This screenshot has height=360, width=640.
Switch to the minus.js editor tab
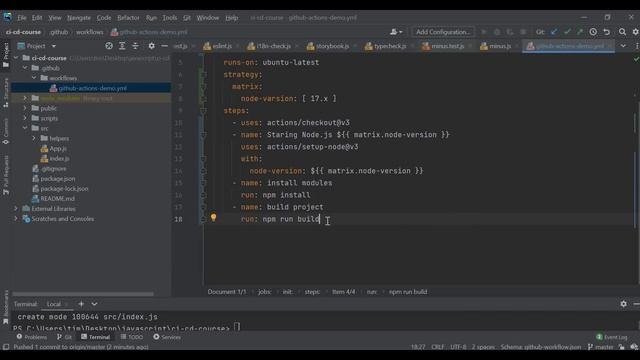(x=496, y=46)
